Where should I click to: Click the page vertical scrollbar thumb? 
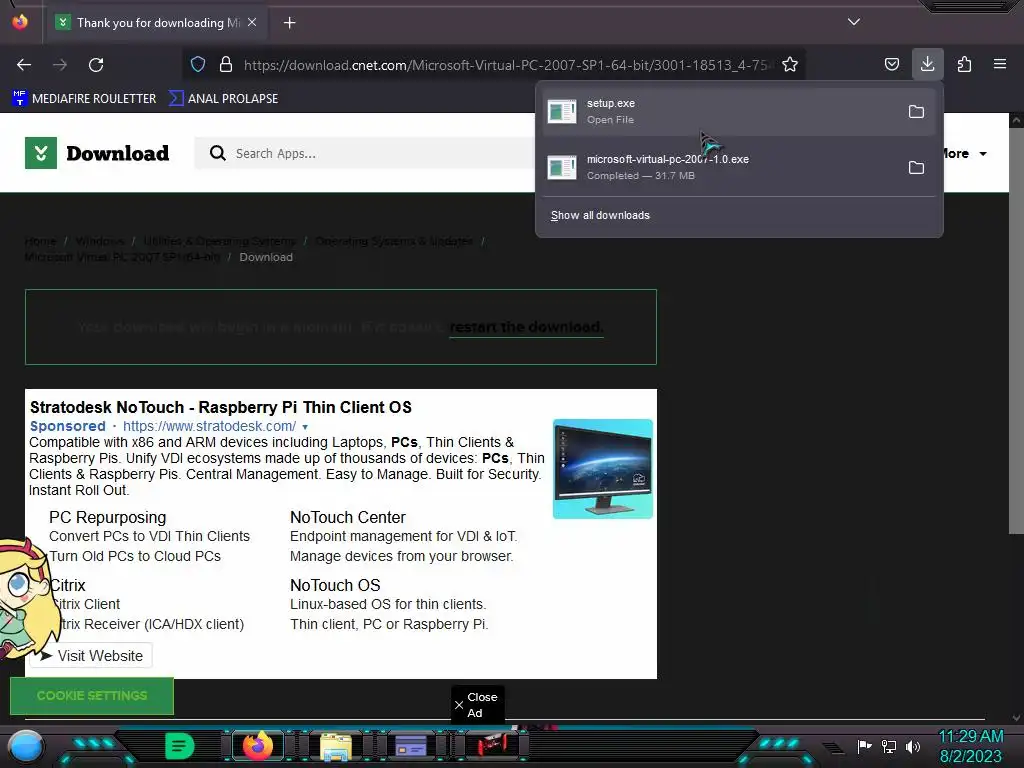[1016, 330]
